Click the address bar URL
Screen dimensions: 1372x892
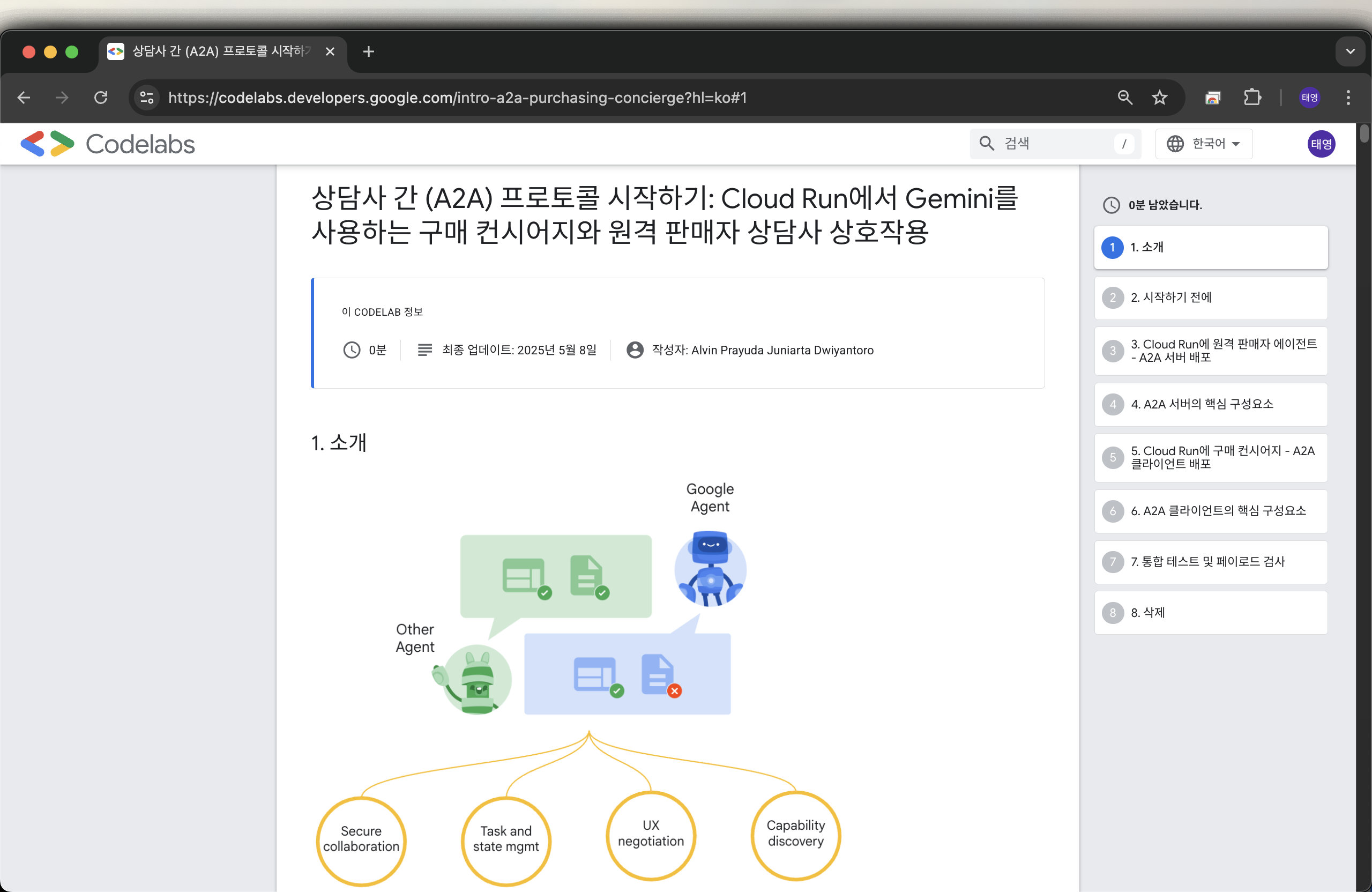[457, 98]
